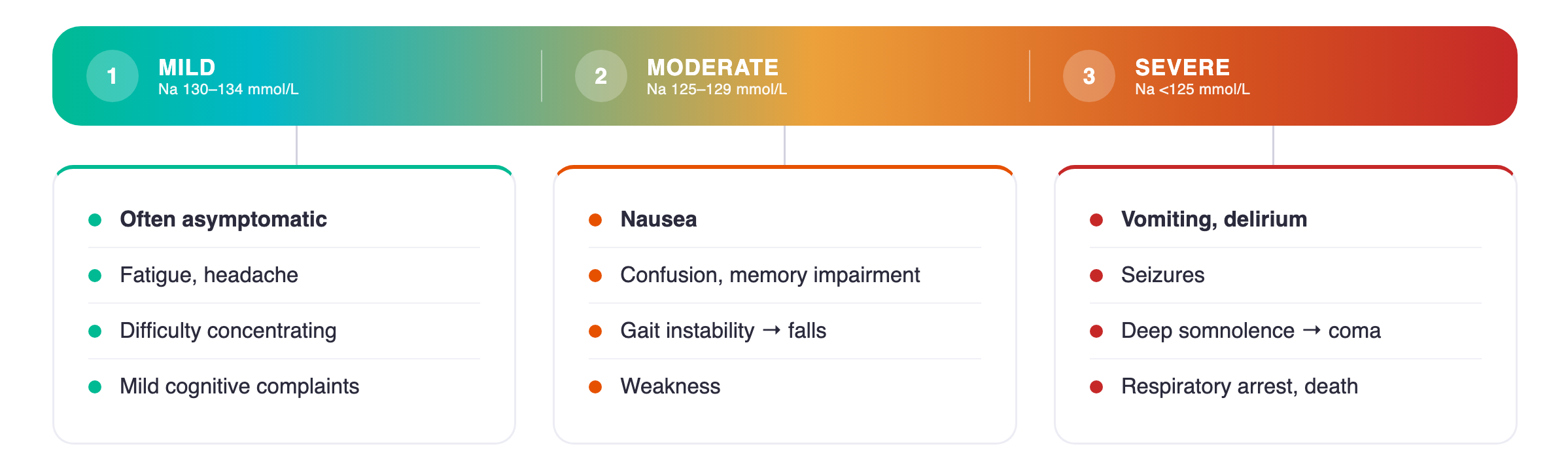Image resolution: width=1568 pixels, height=455 pixels.
Task: Click the number 2 circle badge
Action: (x=601, y=76)
